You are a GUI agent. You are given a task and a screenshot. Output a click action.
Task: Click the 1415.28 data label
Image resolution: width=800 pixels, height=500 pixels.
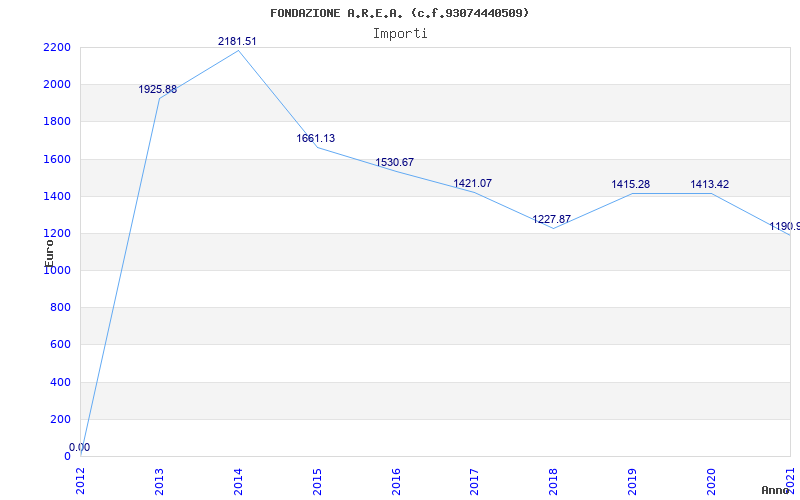[631, 184]
